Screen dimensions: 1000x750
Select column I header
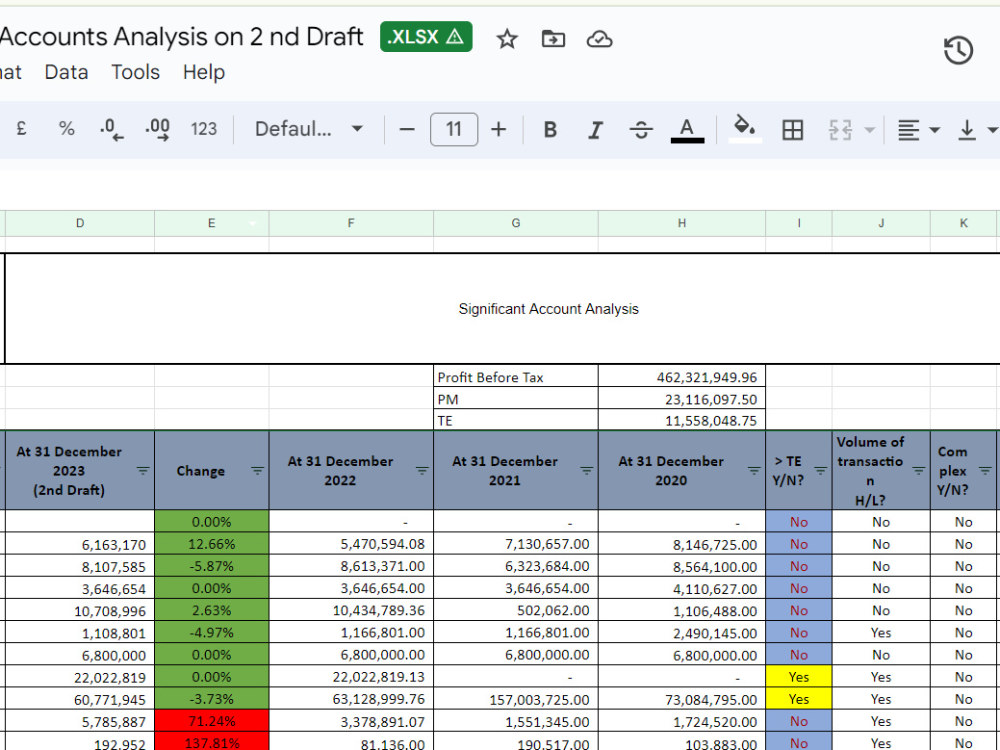(x=798, y=223)
